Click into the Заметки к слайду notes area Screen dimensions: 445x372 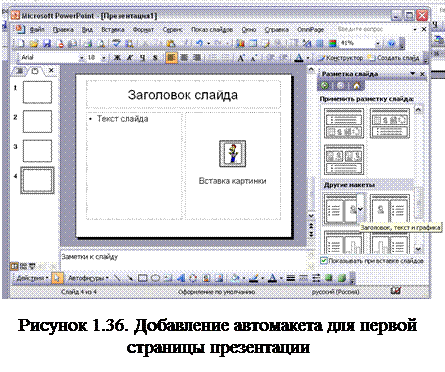click(183, 260)
